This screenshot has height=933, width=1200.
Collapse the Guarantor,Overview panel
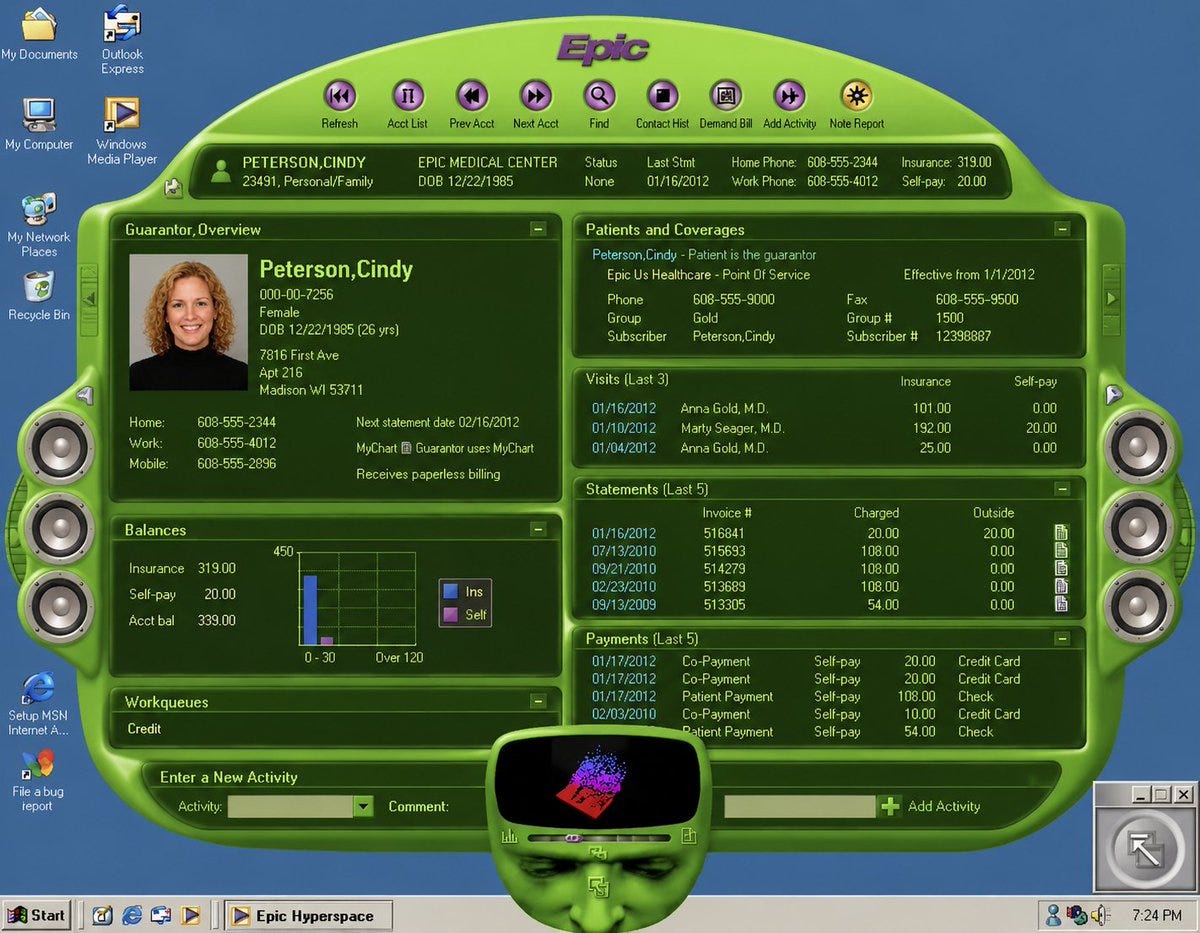click(x=538, y=229)
